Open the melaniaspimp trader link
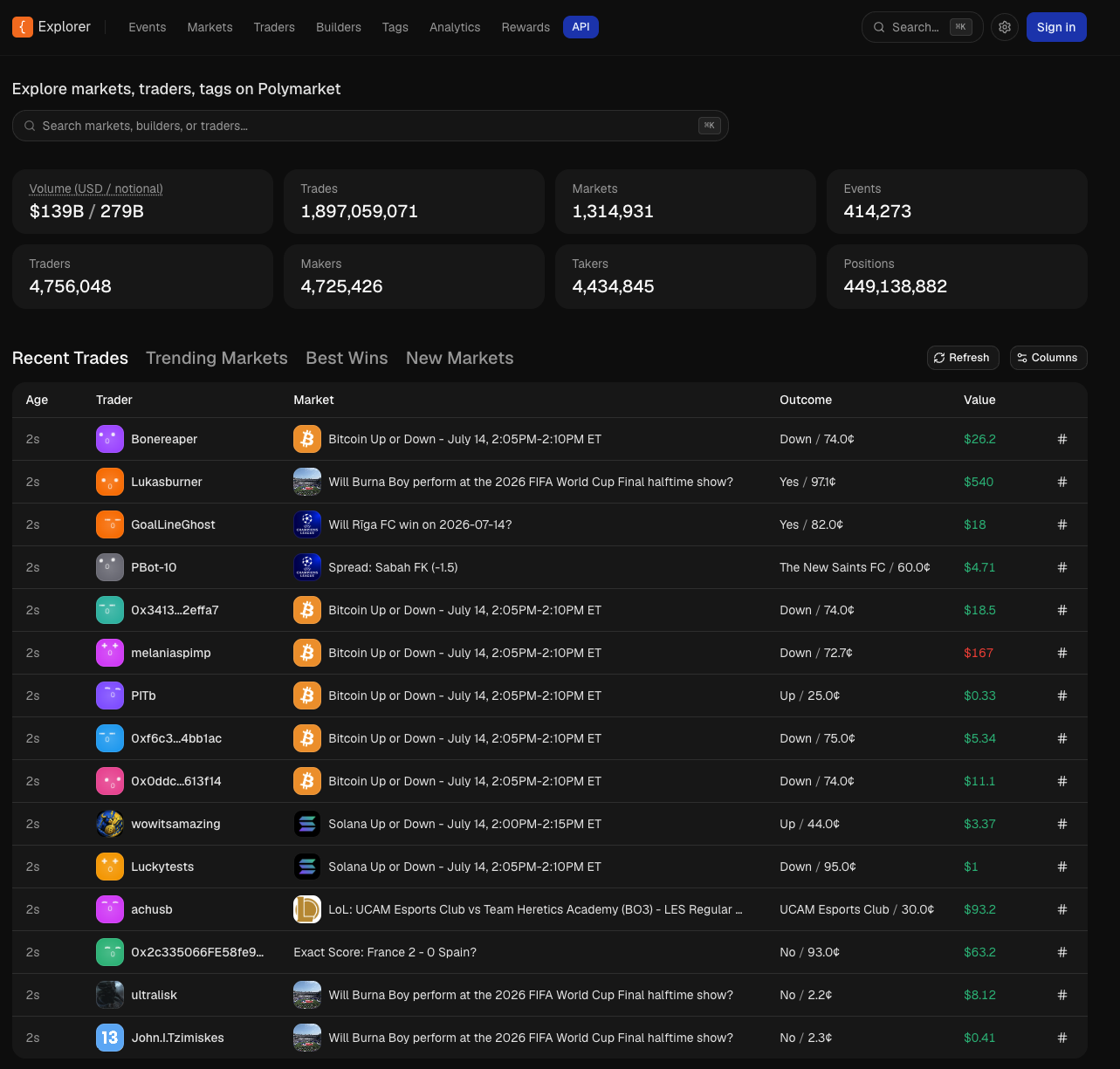This screenshot has width=1120, height=1069. pos(171,653)
